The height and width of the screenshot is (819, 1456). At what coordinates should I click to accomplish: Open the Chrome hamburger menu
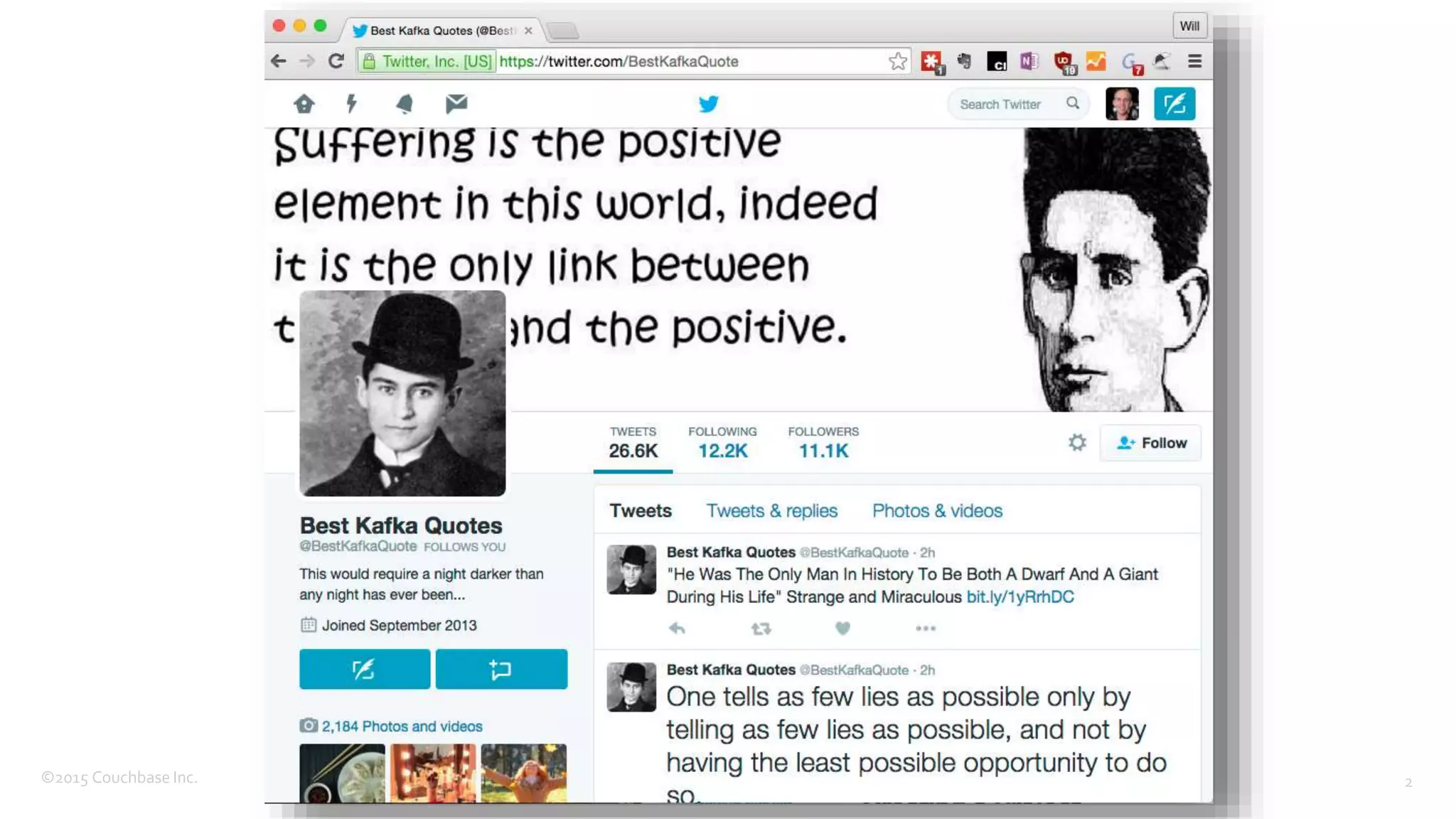tap(1194, 62)
